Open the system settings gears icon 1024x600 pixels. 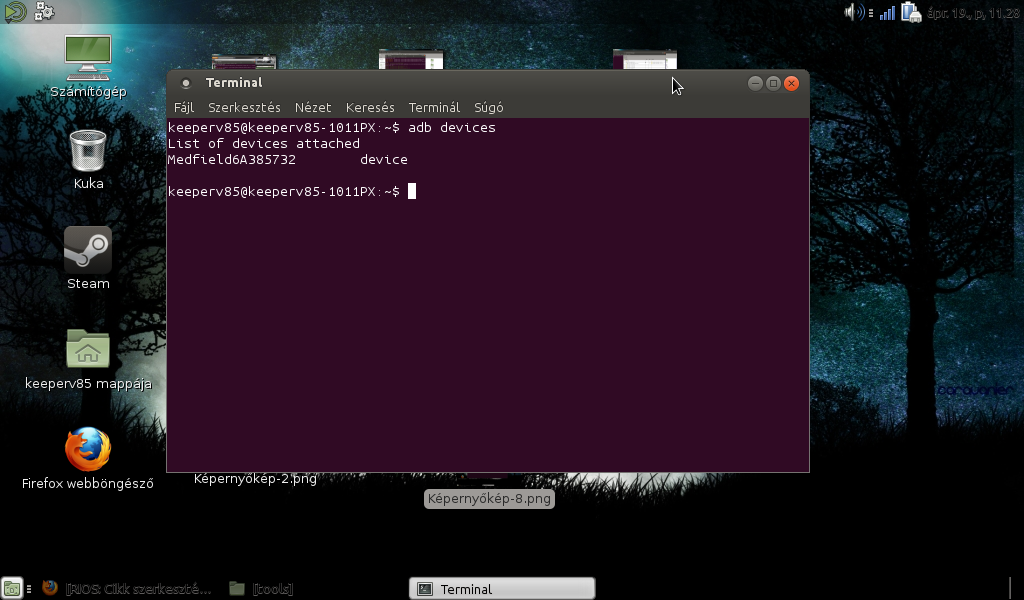tap(44, 11)
